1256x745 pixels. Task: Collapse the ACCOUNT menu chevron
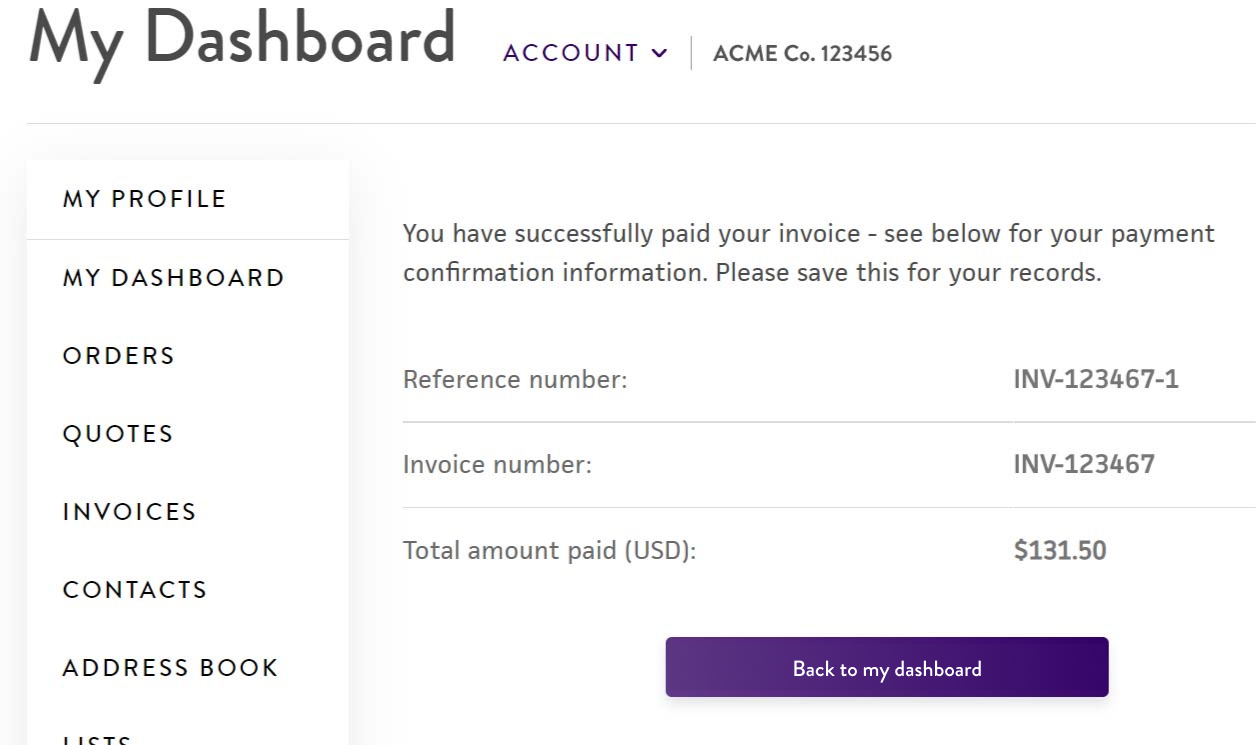tap(660, 53)
